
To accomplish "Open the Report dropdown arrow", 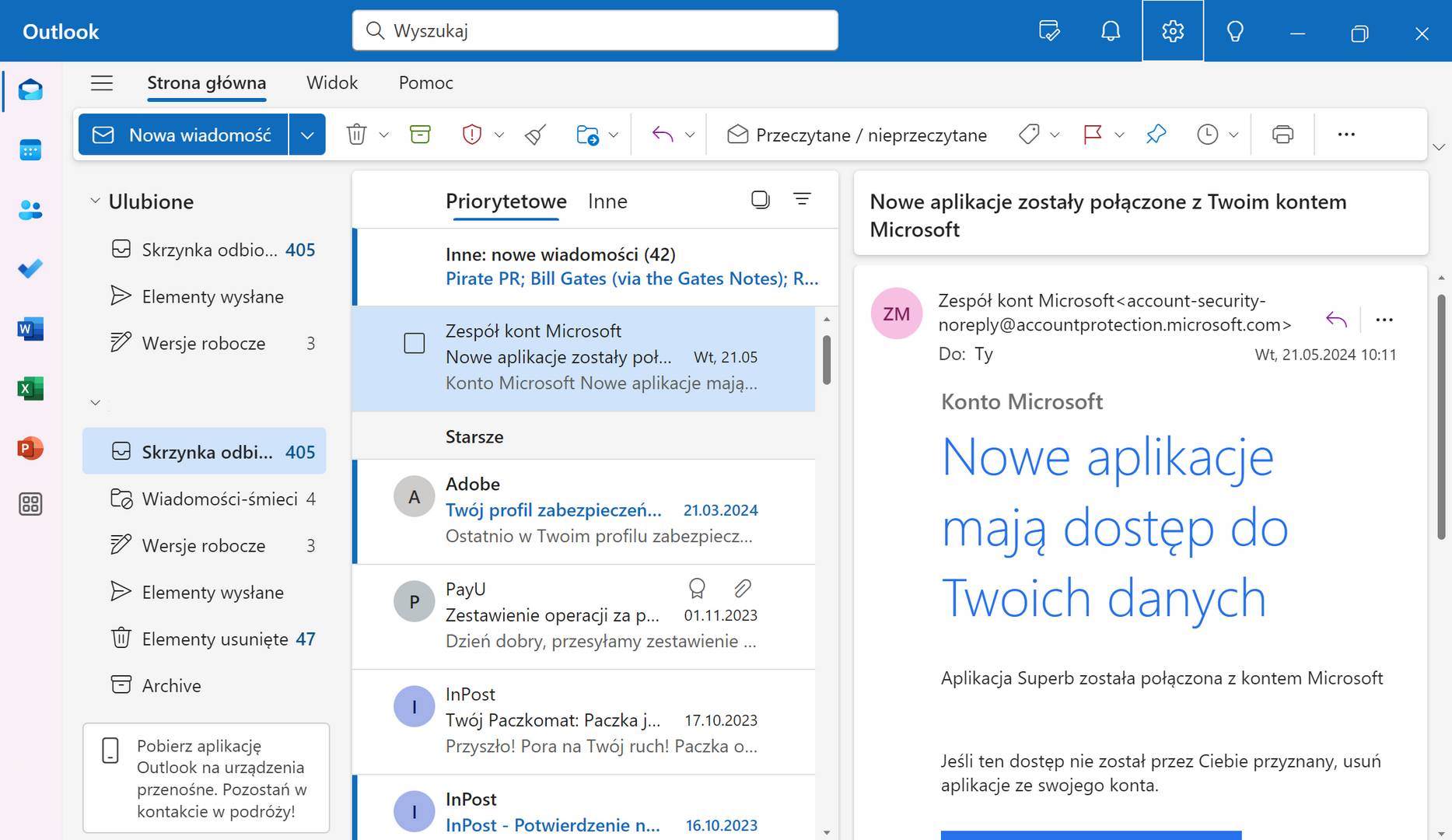I will point(499,135).
